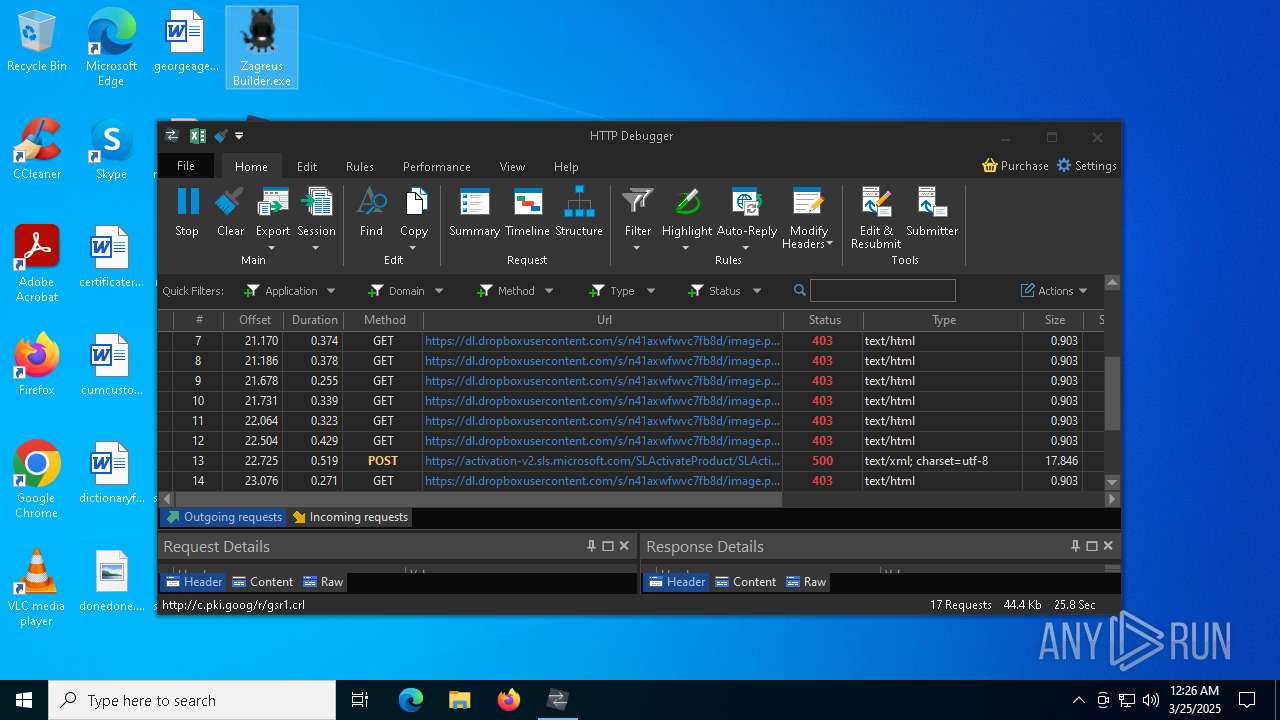Open the Application quick filter dropdown
The height and width of the screenshot is (720, 1280).
coord(290,291)
